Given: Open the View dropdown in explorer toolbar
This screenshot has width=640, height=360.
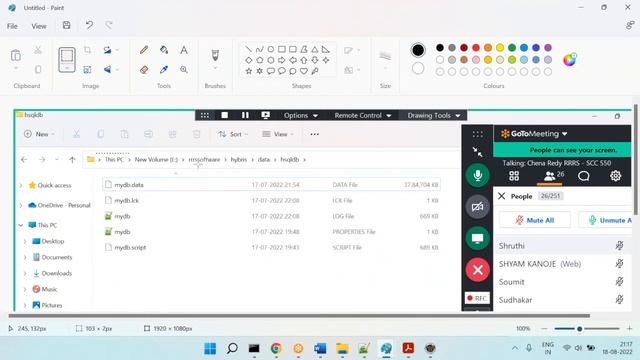Looking at the screenshot, I should pyautogui.click(x=278, y=134).
